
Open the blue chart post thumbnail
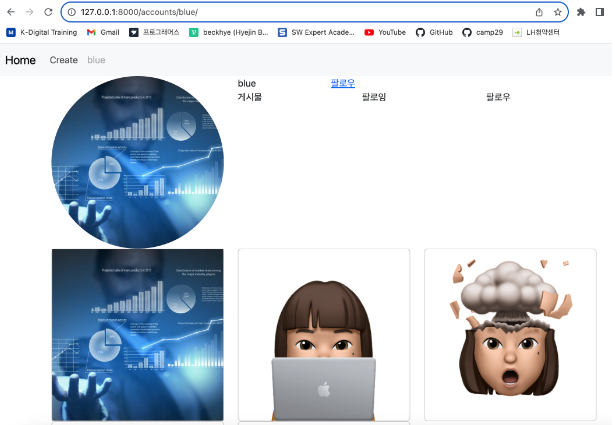point(138,335)
